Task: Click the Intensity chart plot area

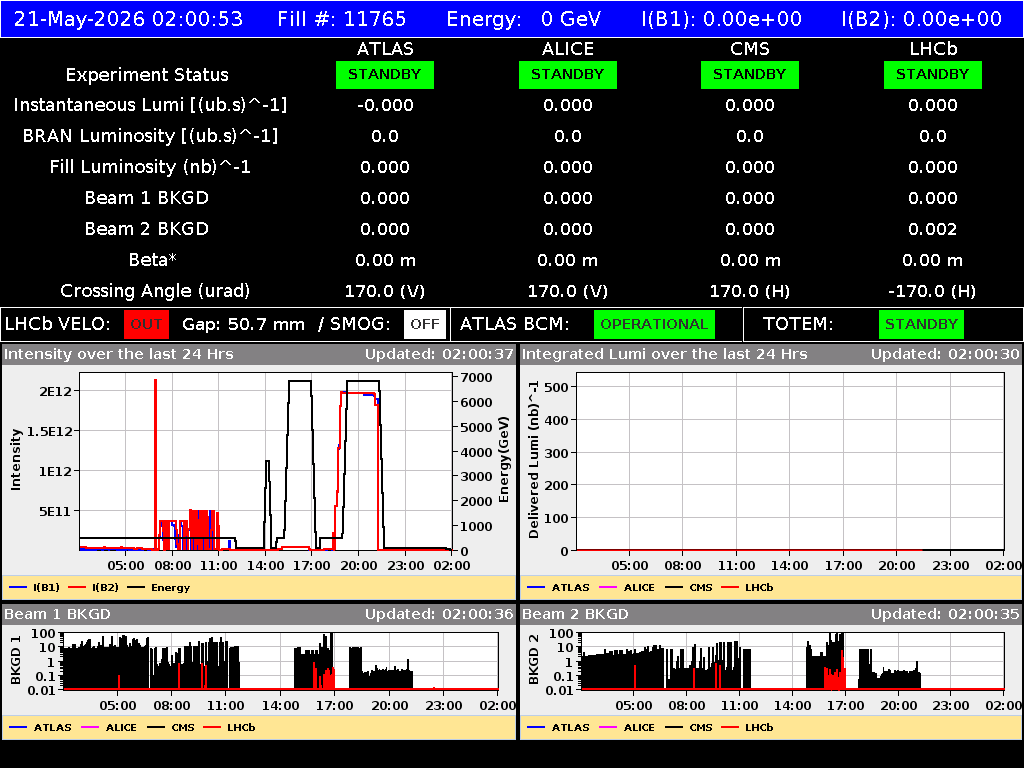Action: (266, 462)
